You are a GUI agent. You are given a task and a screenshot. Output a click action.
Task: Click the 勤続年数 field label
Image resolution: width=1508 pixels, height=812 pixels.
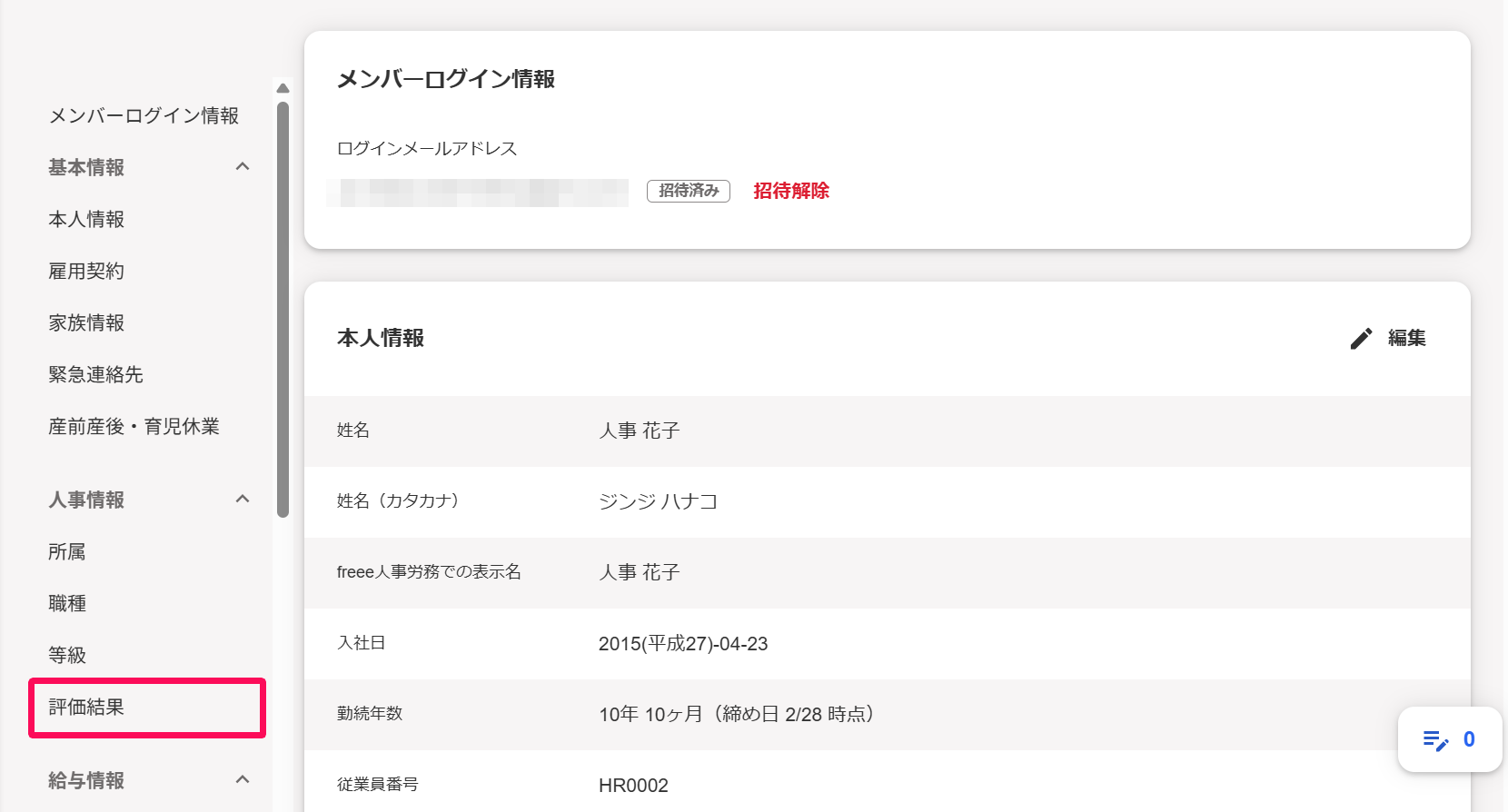click(x=370, y=713)
